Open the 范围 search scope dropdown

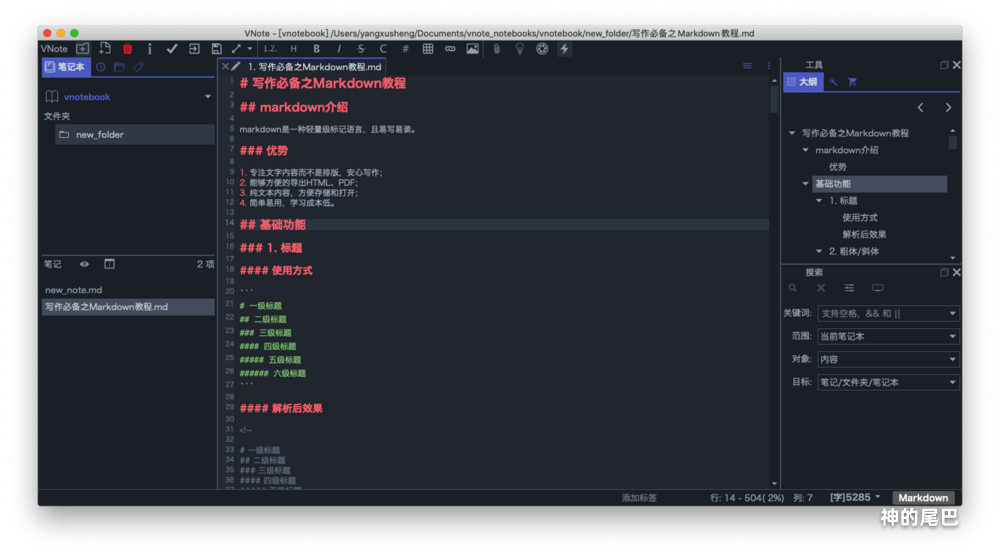click(x=888, y=336)
